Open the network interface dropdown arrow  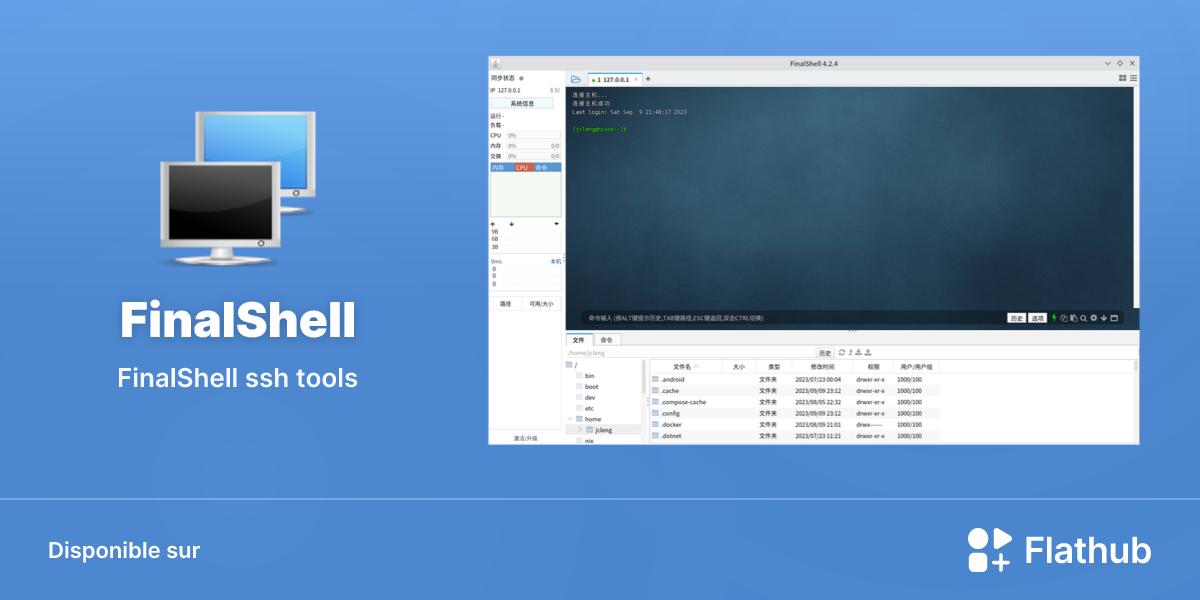(557, 224)
